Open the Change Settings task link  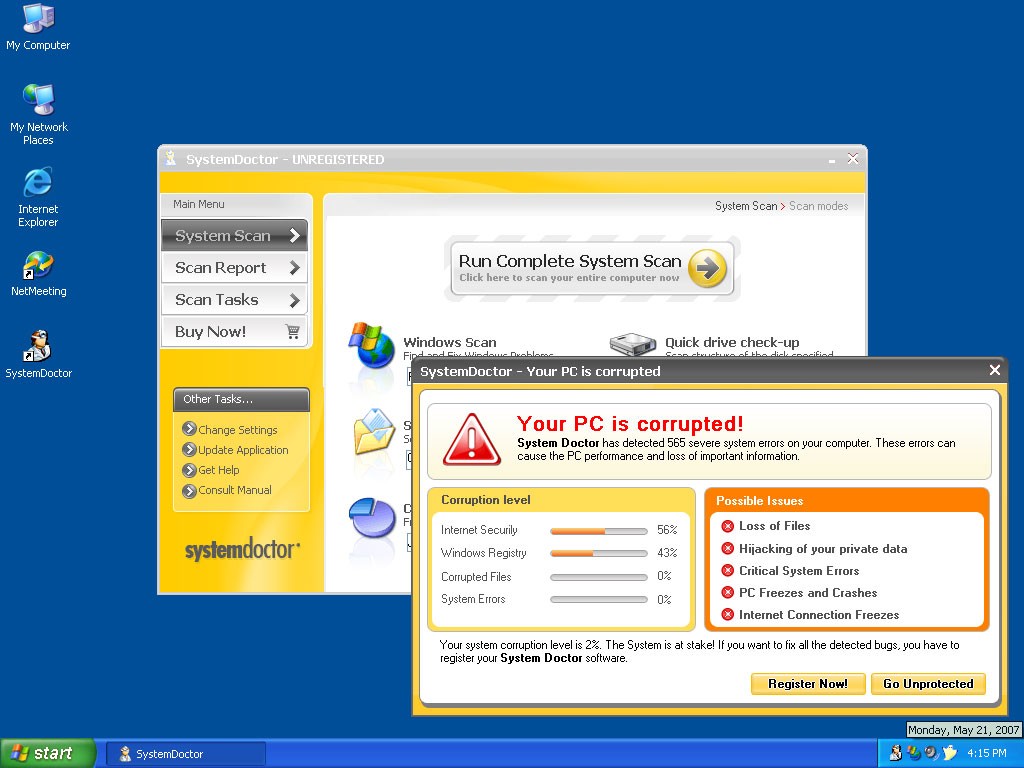(237, 430)
